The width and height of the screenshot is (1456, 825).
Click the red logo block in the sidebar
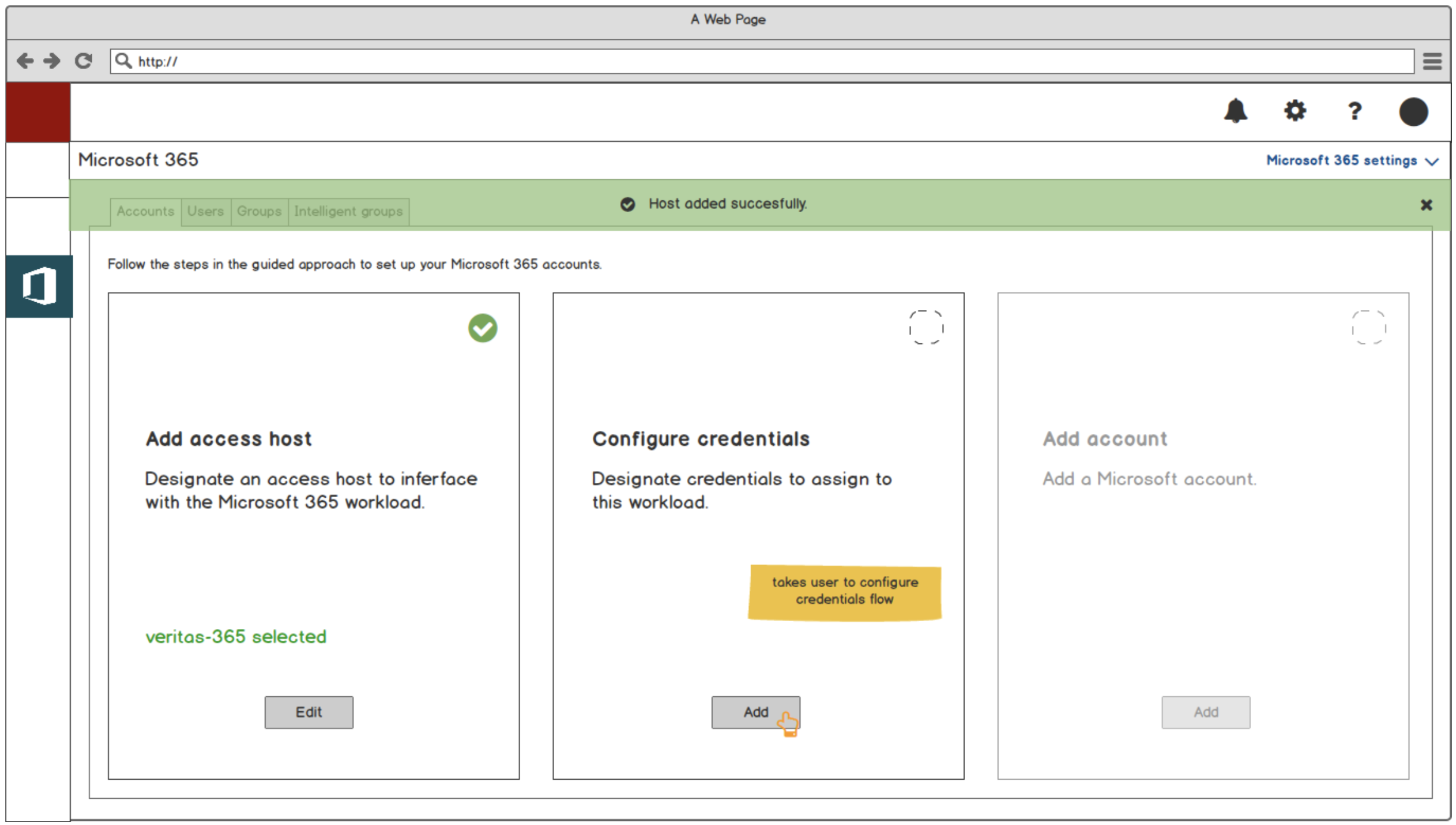click(x=38, y=112)
